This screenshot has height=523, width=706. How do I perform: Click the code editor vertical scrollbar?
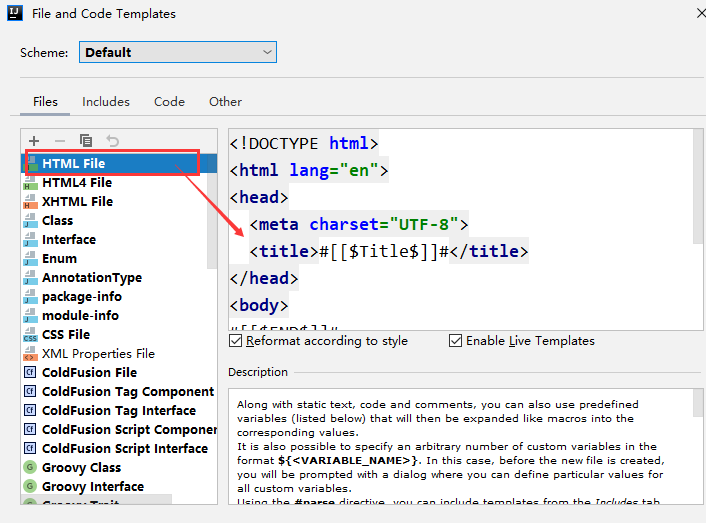coord(698,187)
